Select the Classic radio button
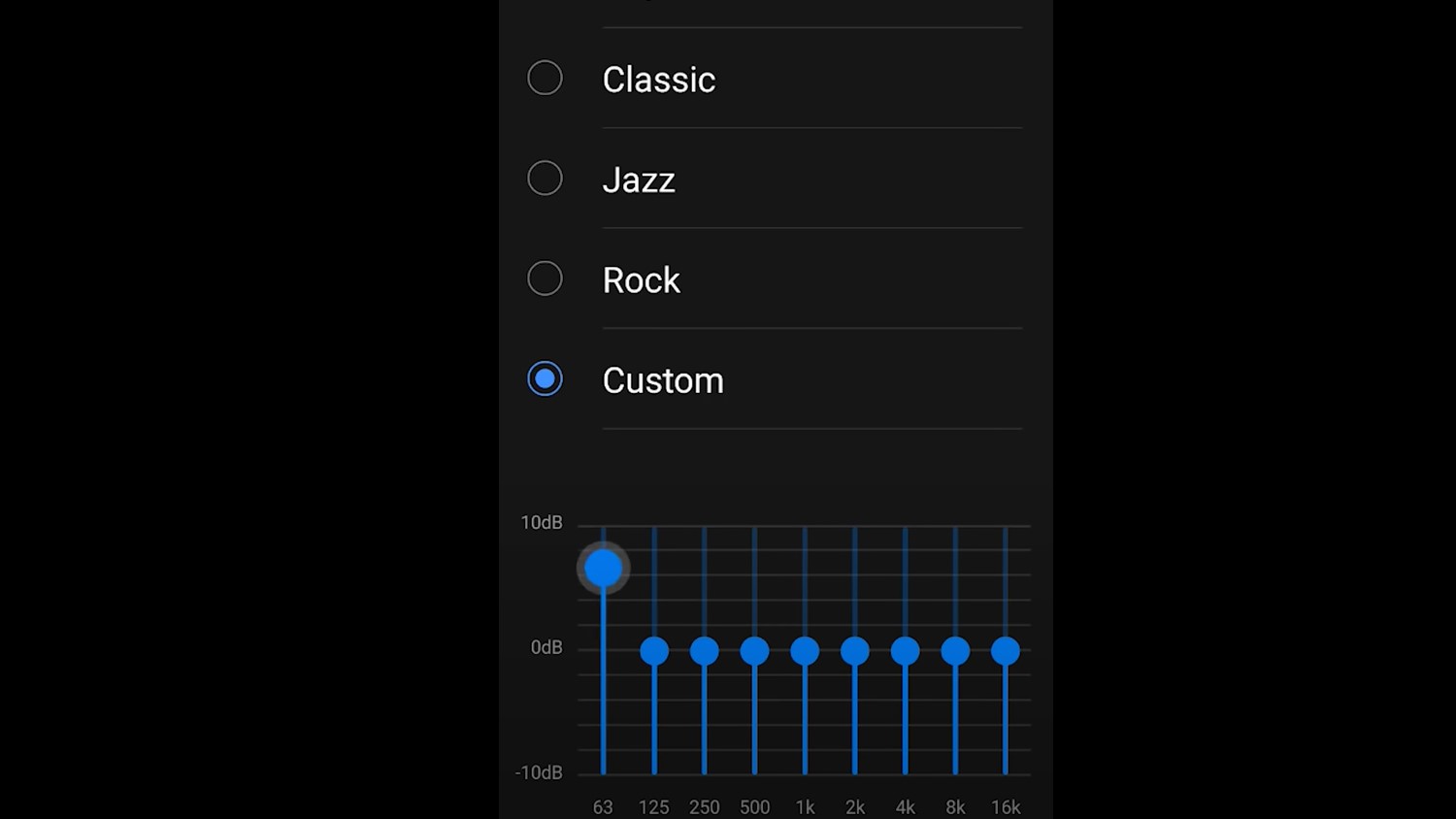Screen dimensions: 1456x819 click(545, 78)
